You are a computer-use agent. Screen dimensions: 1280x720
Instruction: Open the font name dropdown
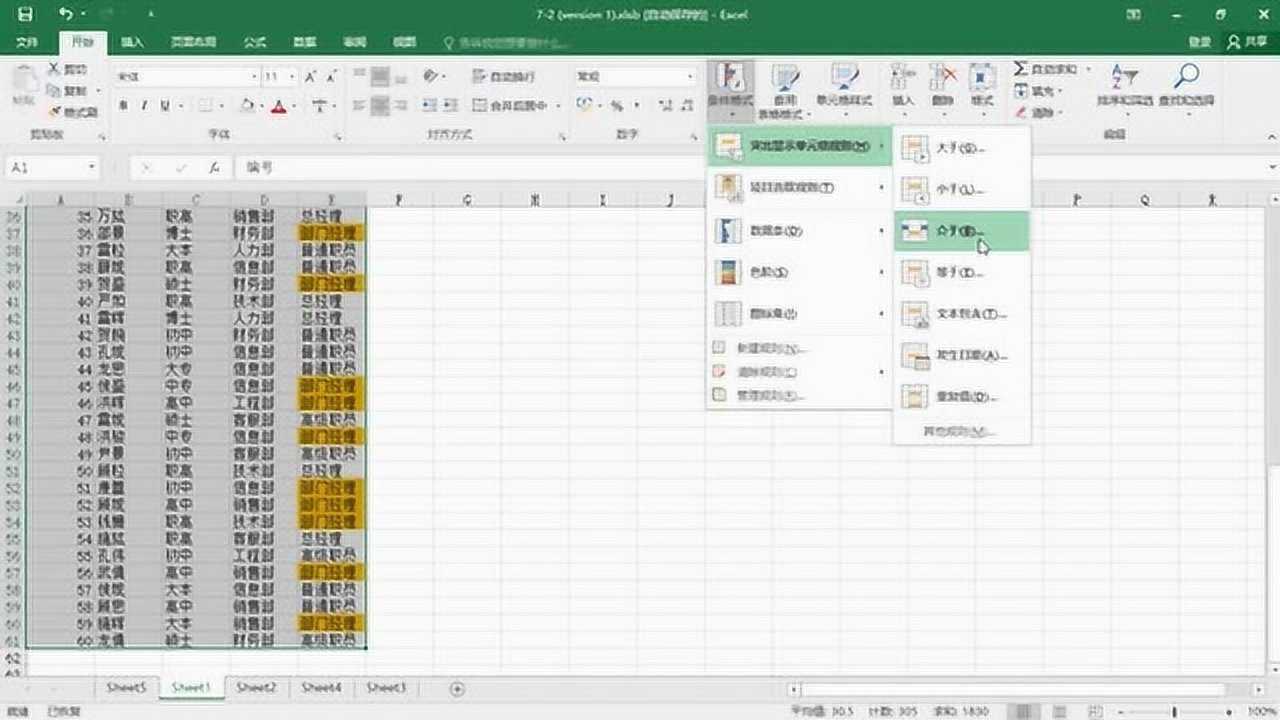click(x=254, y=77)
